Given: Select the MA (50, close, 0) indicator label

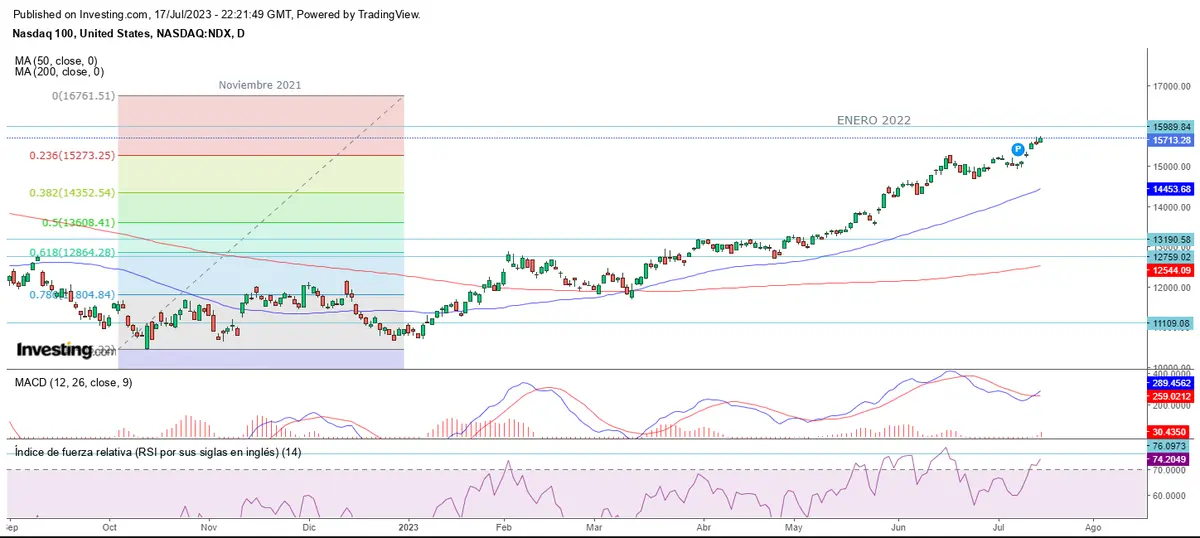Looking at the screenshot, I should pyautogui.click(x=59, y=61).
